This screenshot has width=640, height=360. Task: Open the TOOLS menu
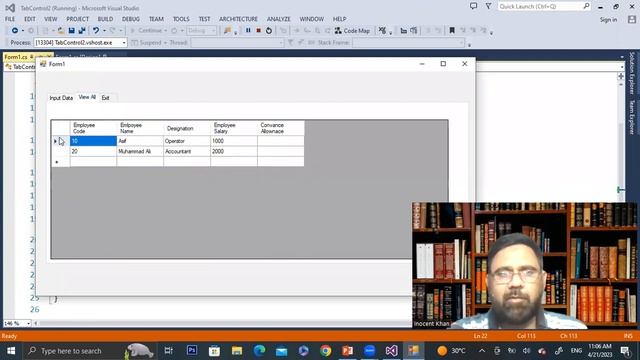pyautogui.click(x=181, y=19)
